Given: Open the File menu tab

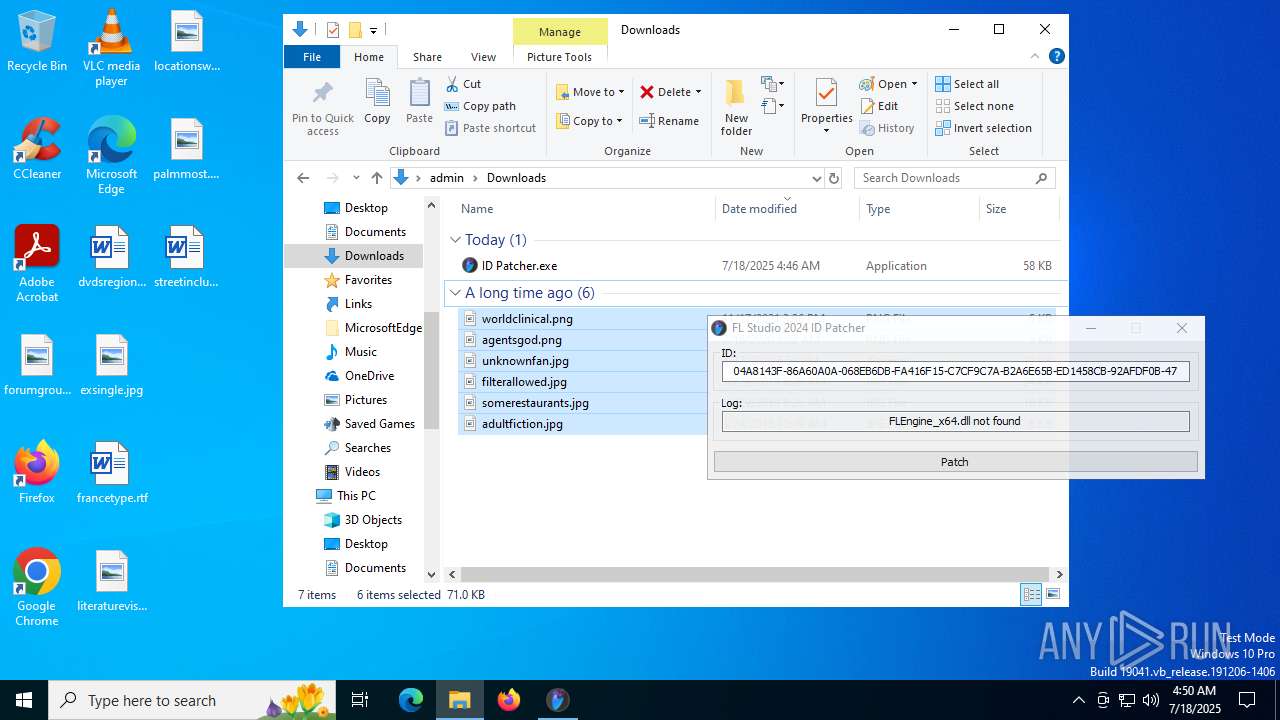Looking at the screenshot, I should (x=312, y=57).
